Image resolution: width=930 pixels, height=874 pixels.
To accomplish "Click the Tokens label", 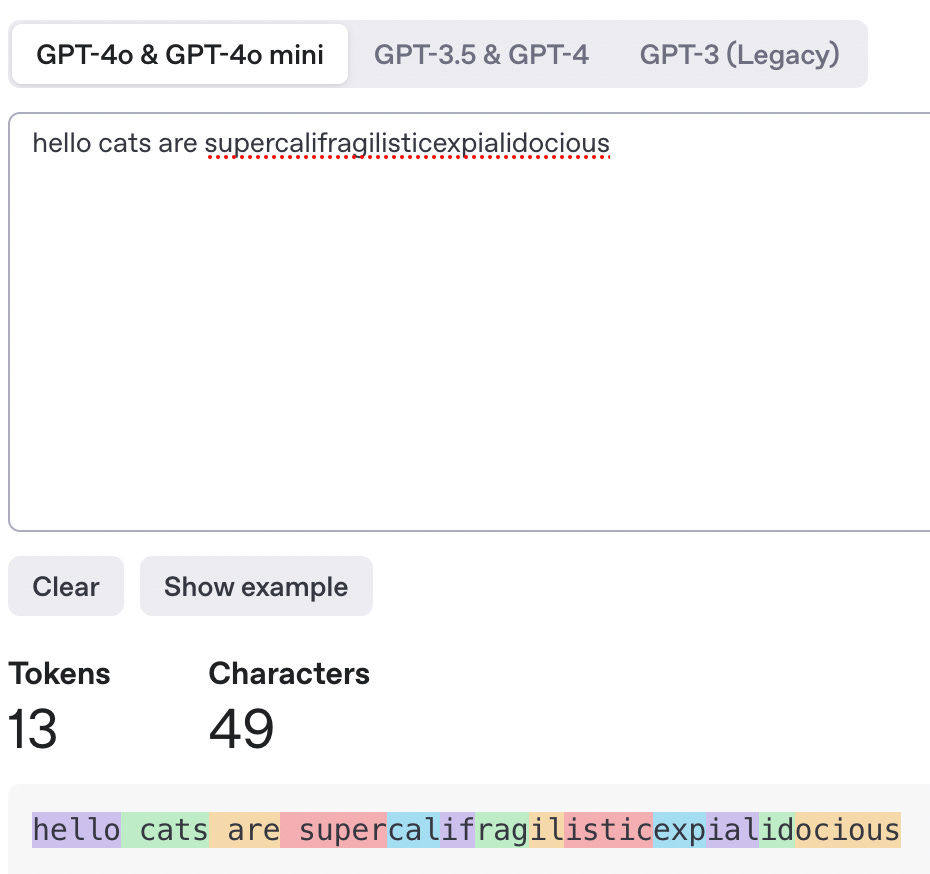I will click(59, 674).
